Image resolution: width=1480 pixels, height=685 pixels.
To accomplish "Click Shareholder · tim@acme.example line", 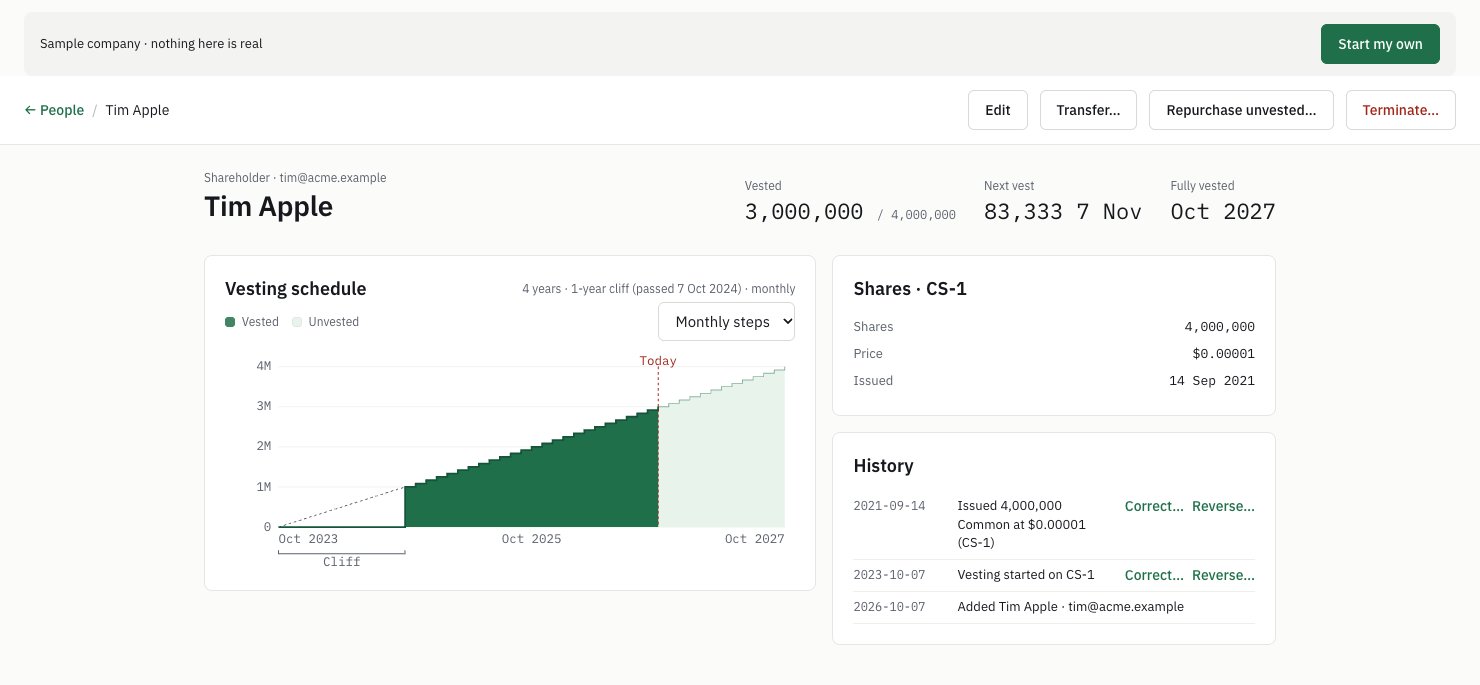I will tap(295, 178).
